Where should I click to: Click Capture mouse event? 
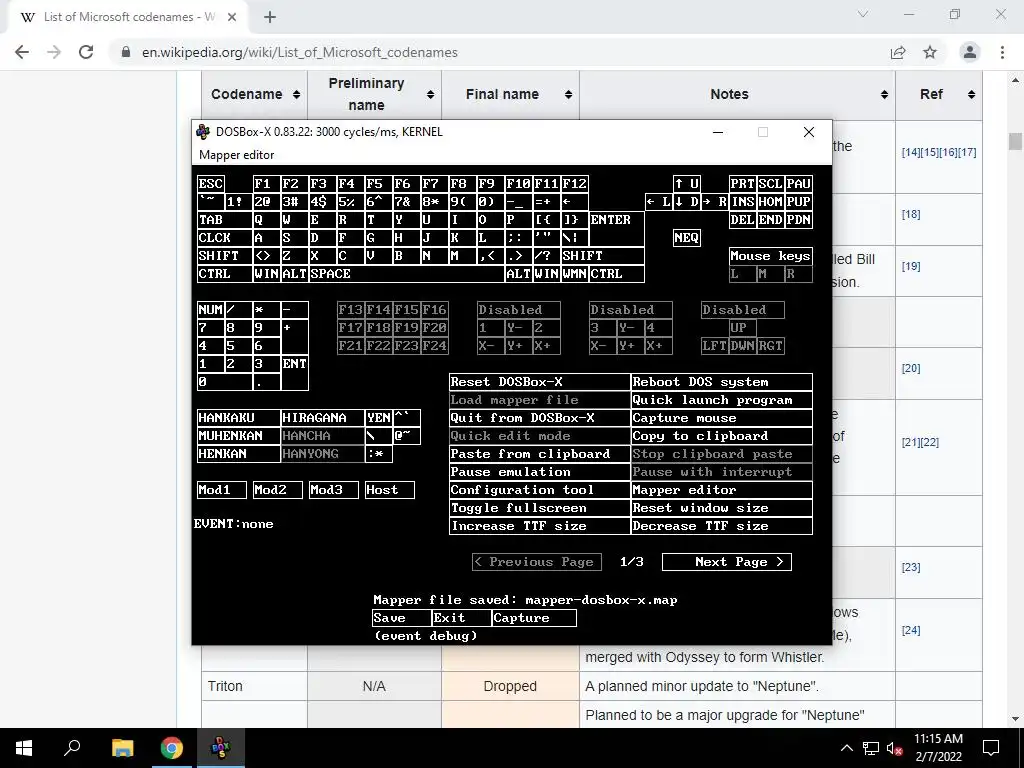click(x=722, y=417)
